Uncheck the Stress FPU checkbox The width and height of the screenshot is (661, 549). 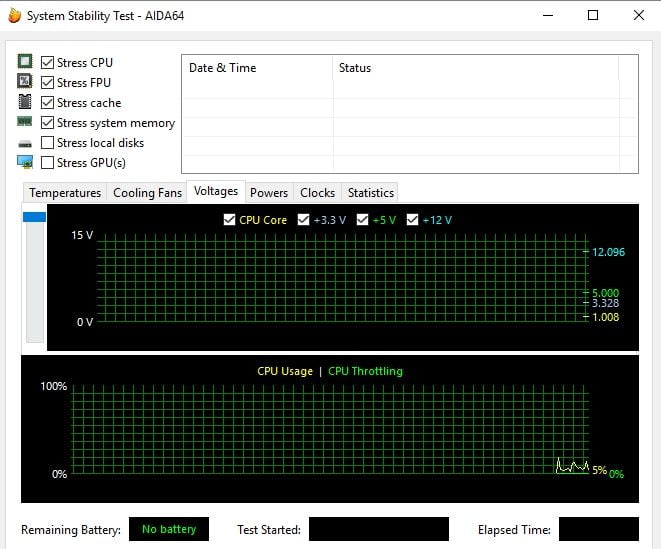click(47, 82)
